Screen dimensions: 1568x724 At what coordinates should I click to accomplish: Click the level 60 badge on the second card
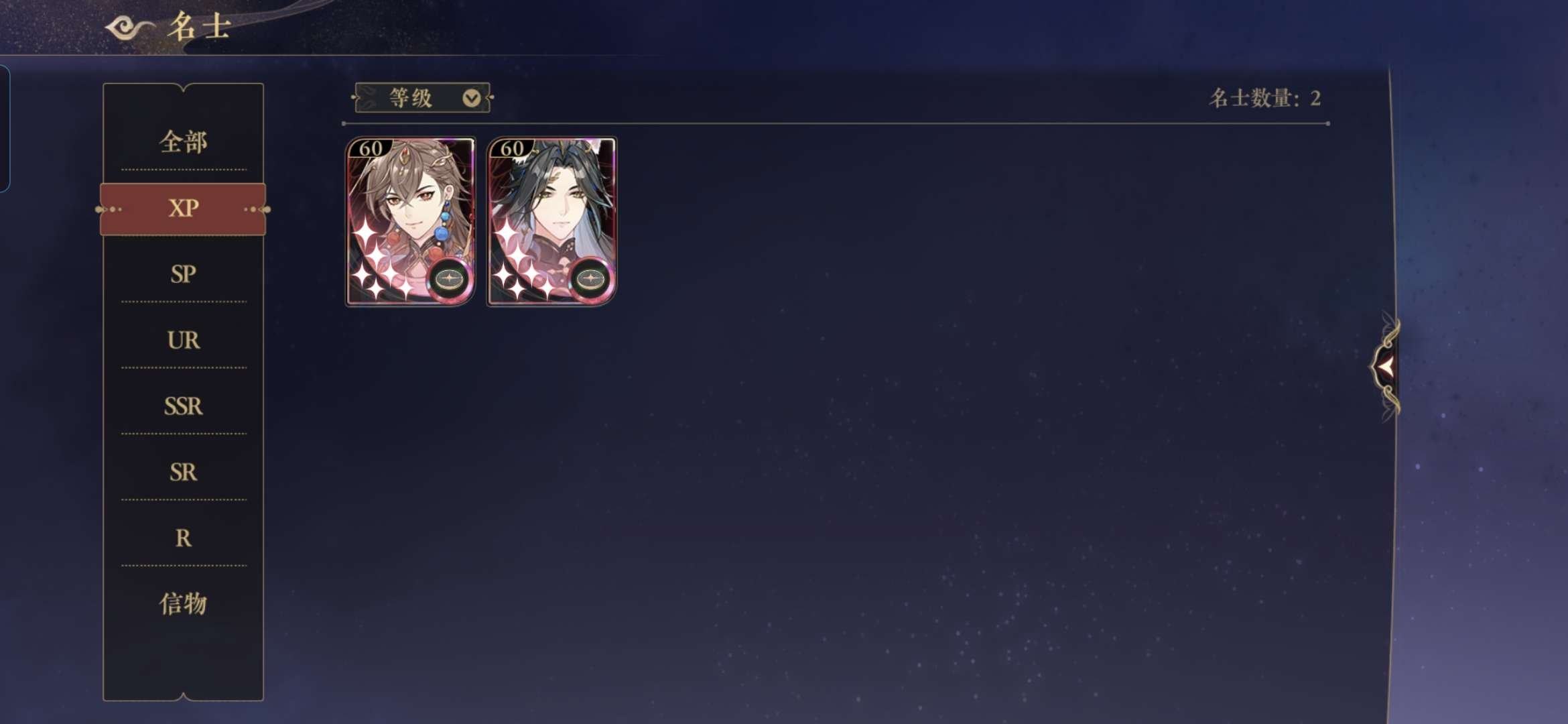click(512, 148)
